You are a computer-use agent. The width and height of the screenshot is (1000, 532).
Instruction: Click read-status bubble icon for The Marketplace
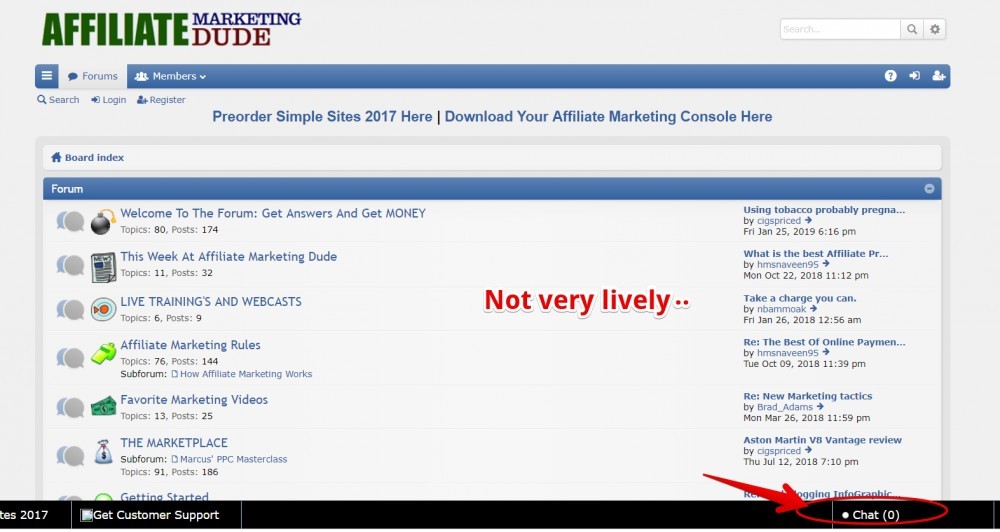70,455
